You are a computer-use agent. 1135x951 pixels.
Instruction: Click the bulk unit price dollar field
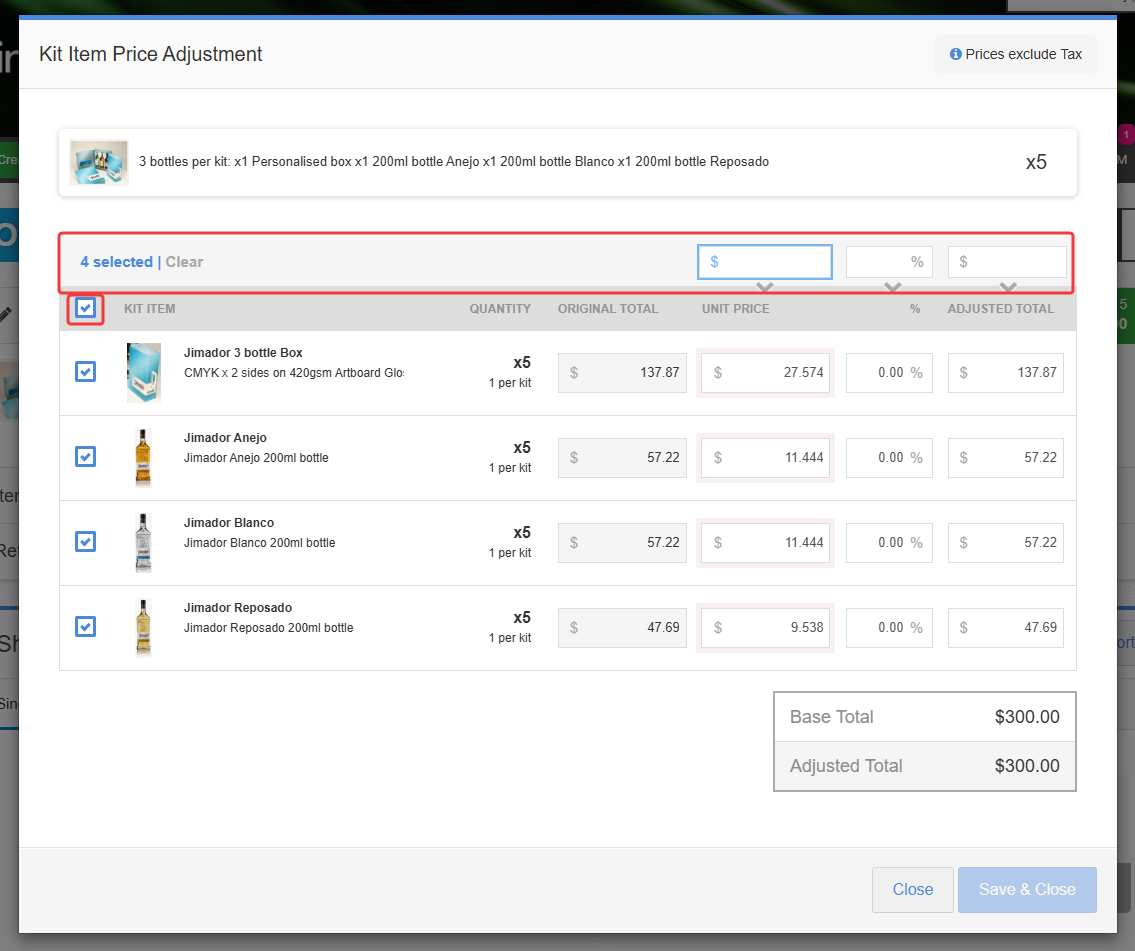[x=765, y=262]
